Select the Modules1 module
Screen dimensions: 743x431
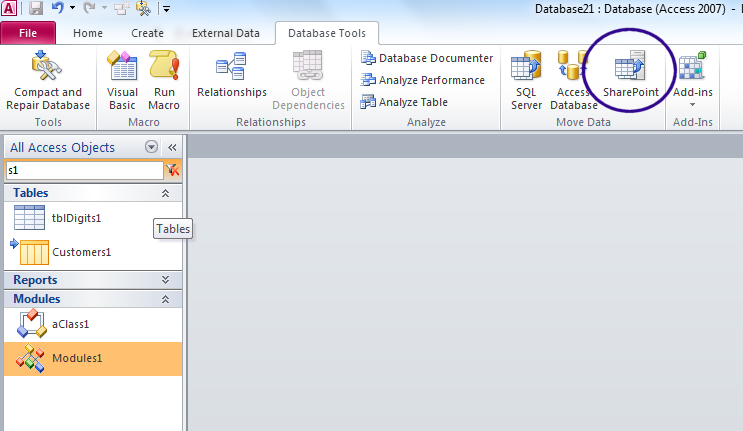[93, 359]
